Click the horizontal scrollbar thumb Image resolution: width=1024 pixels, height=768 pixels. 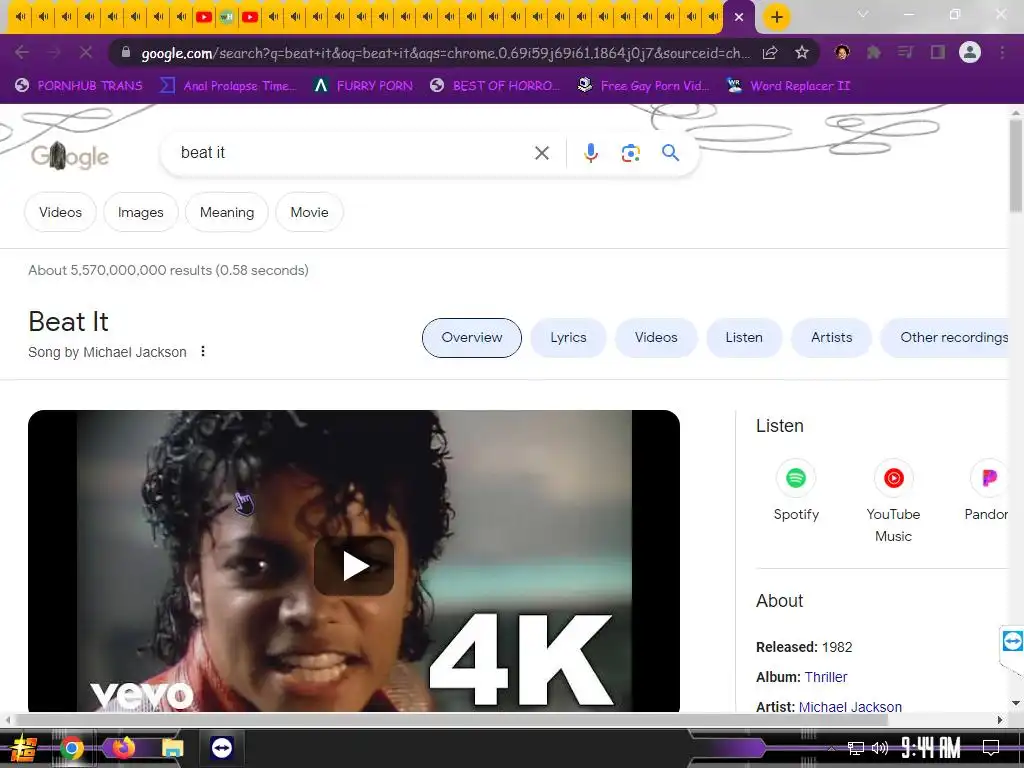[451, 720]
